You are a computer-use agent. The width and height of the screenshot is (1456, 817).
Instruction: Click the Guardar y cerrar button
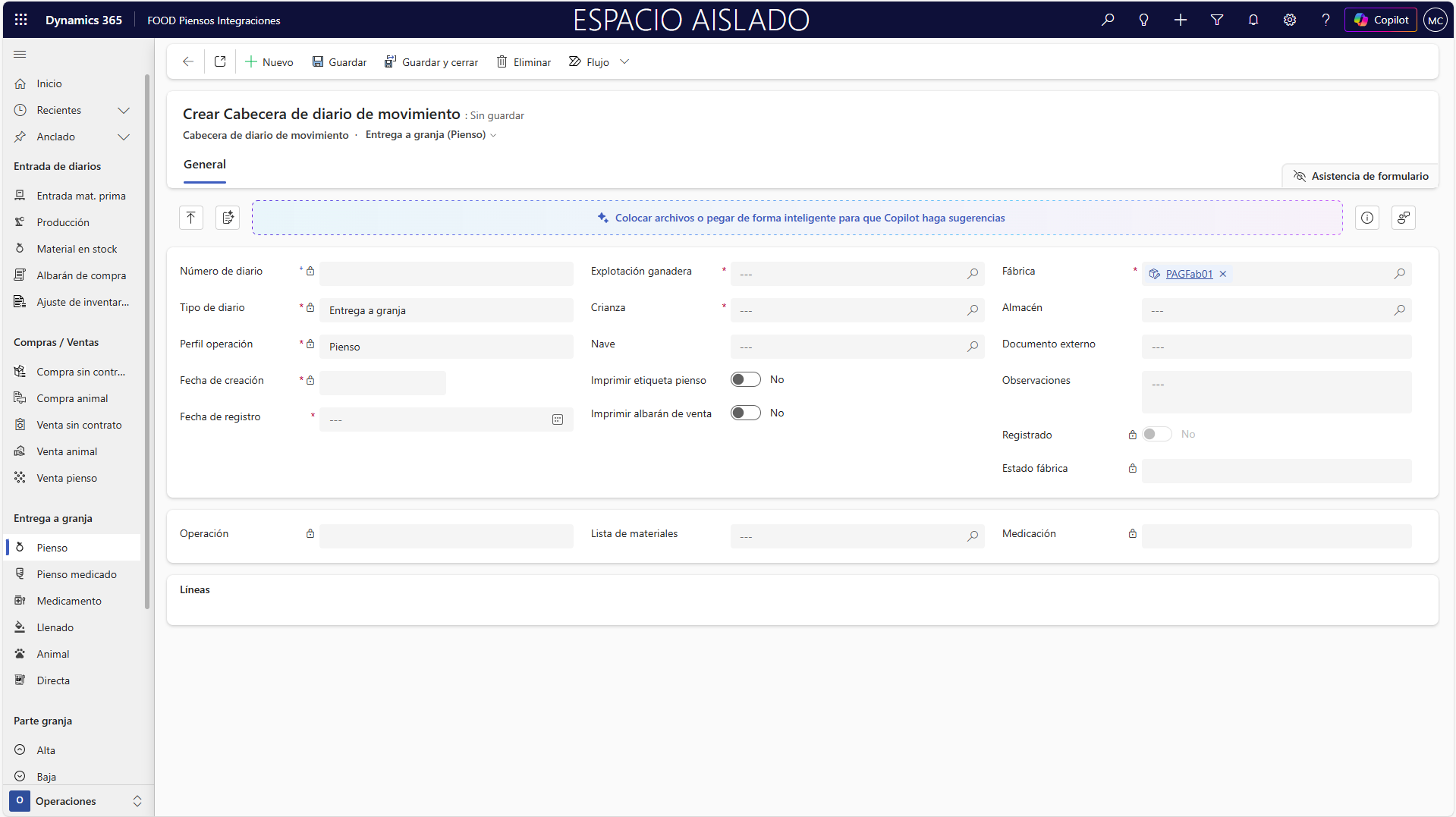click(x=431, y=62)
